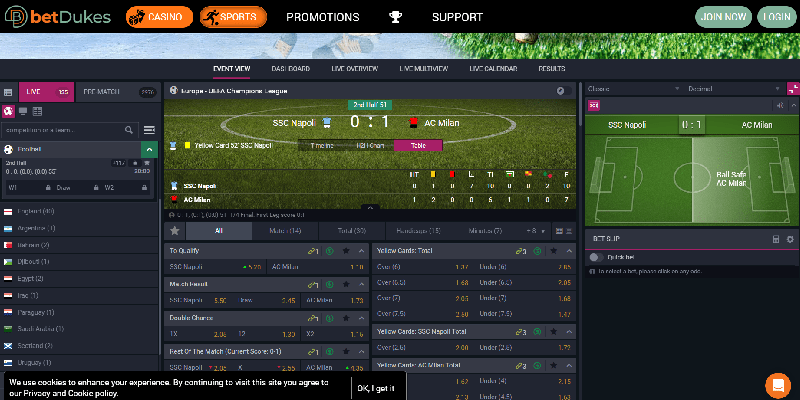Open bet slip settings gear
This screenshot has width=800, height=400.
point(790,239)
